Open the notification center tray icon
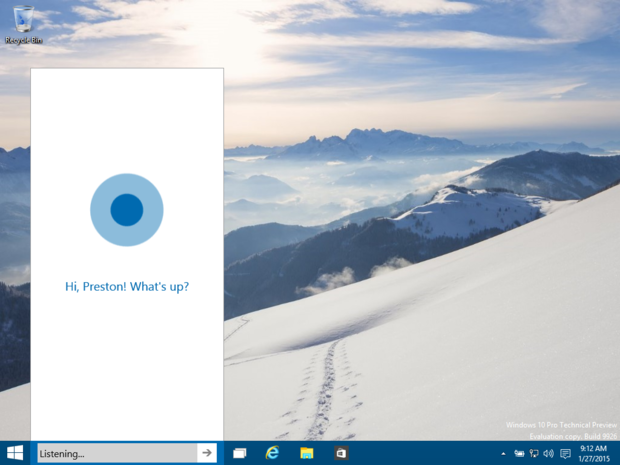The height and width of the screenshot is (465, 620). (565, 454)
